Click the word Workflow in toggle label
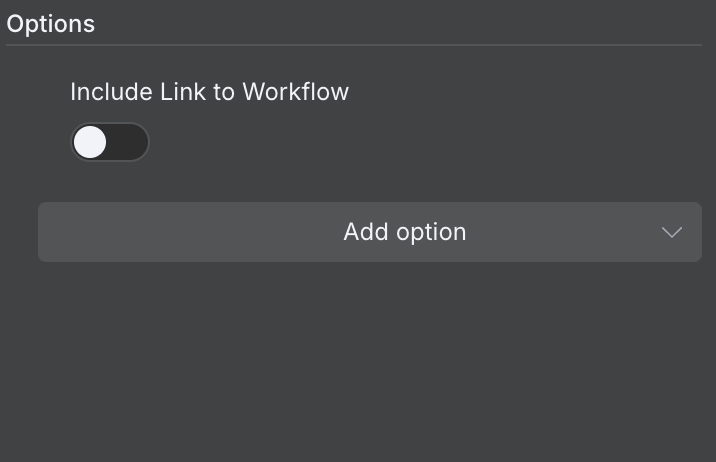The width and height of the screenshot is (716, 462). (x=295, y=92)
